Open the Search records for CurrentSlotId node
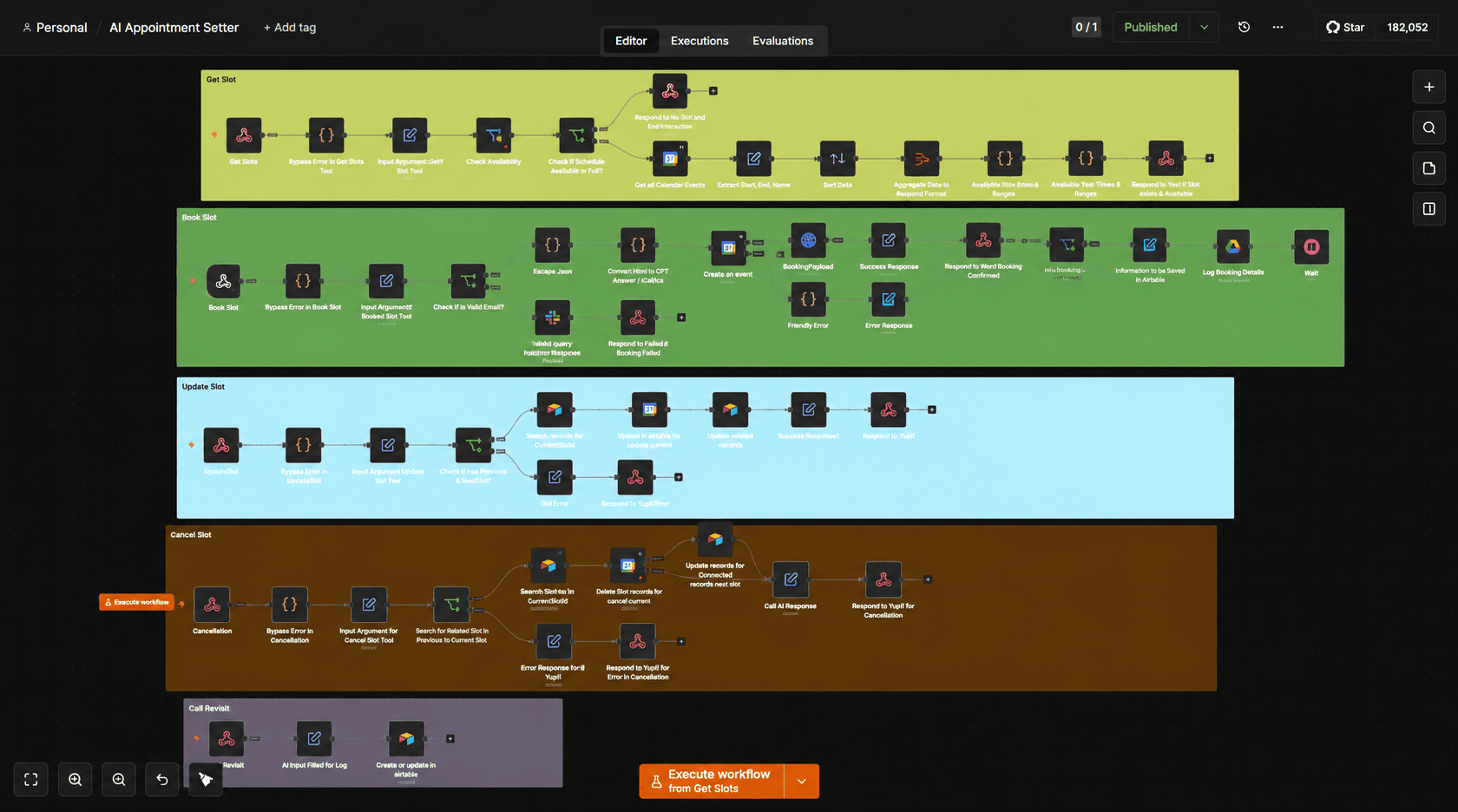 [555, 409]
